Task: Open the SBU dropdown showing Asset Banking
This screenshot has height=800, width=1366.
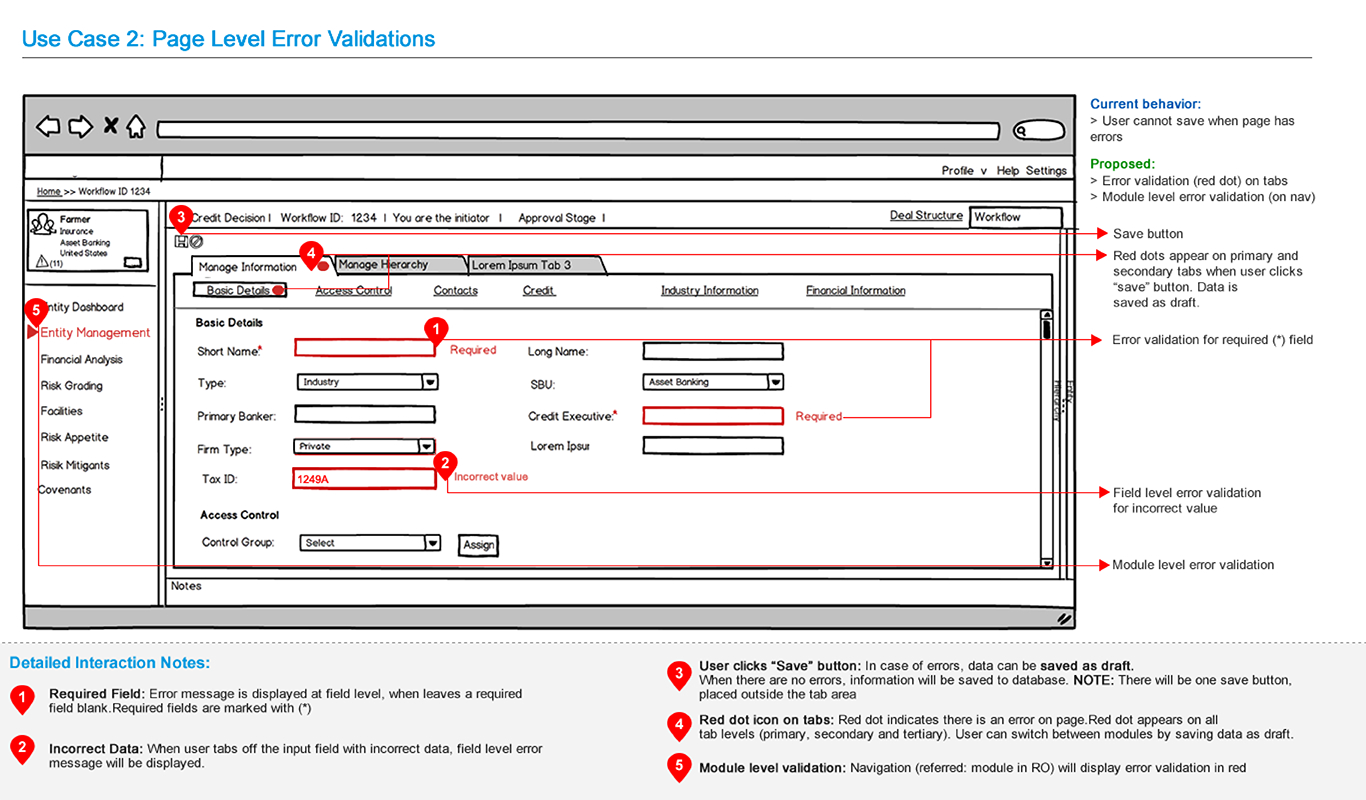Action: point(712,382)
